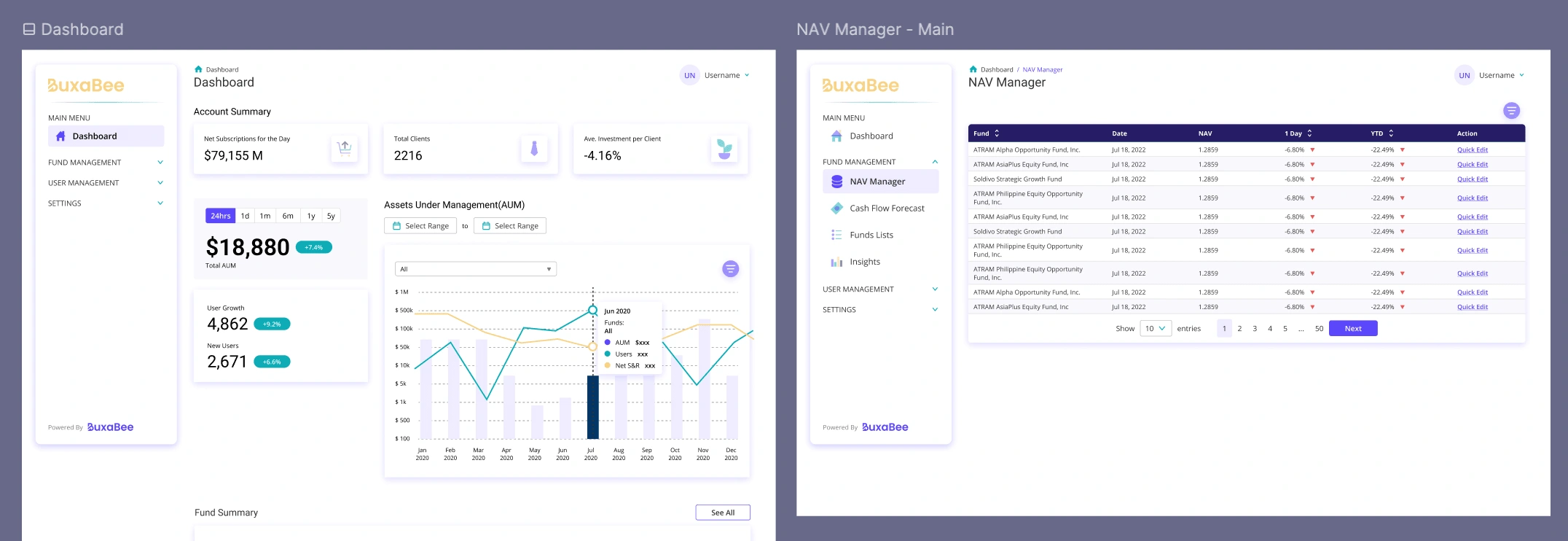This screenshot has height=541, width=1568.
Task: Select the 6m time range tab
Action: pyautogui.click(x=288, y=216)
